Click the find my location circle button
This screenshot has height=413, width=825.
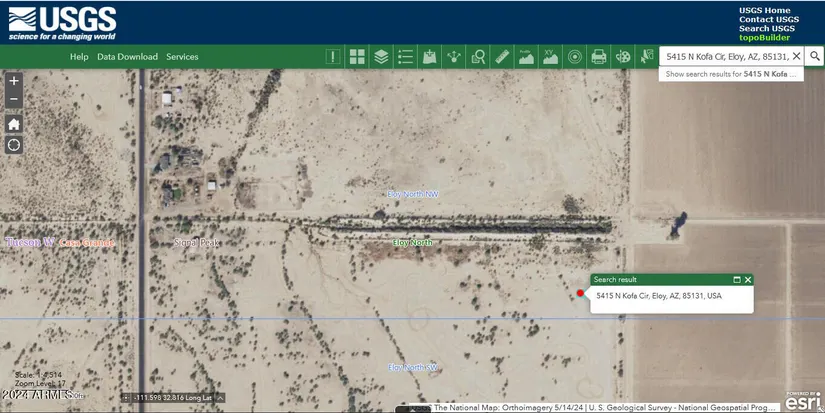(14, 145)
